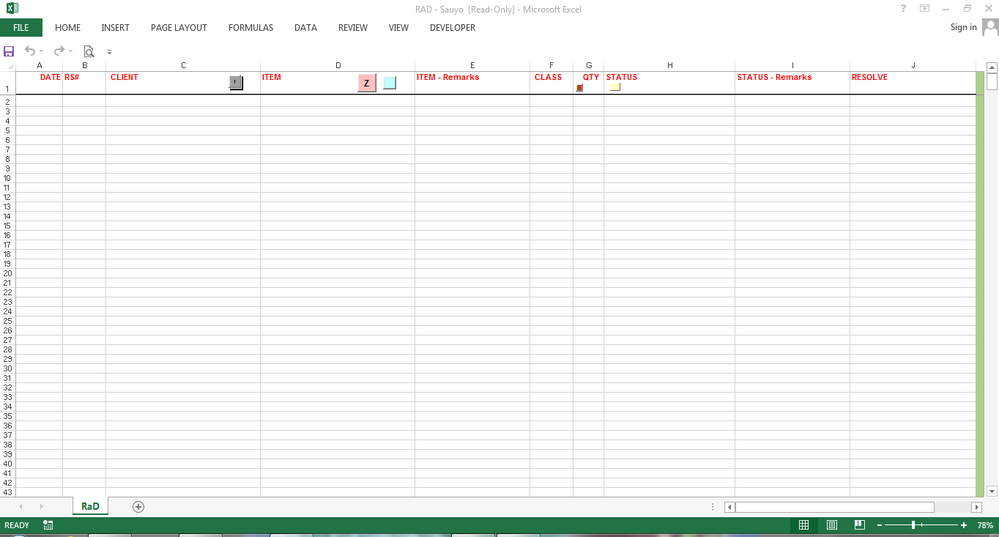Select column B header
Viewport: 999px width, 537px height.
click(x=84, y=66)
